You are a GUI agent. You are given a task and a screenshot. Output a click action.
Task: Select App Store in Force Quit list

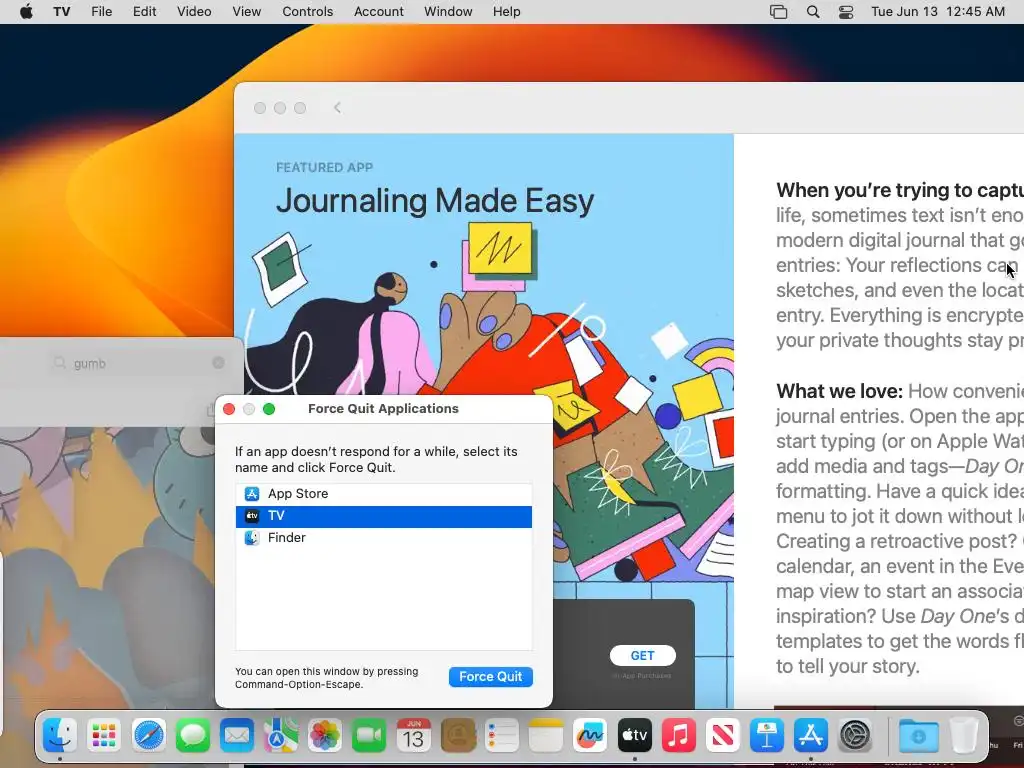(x=383, y=494)
